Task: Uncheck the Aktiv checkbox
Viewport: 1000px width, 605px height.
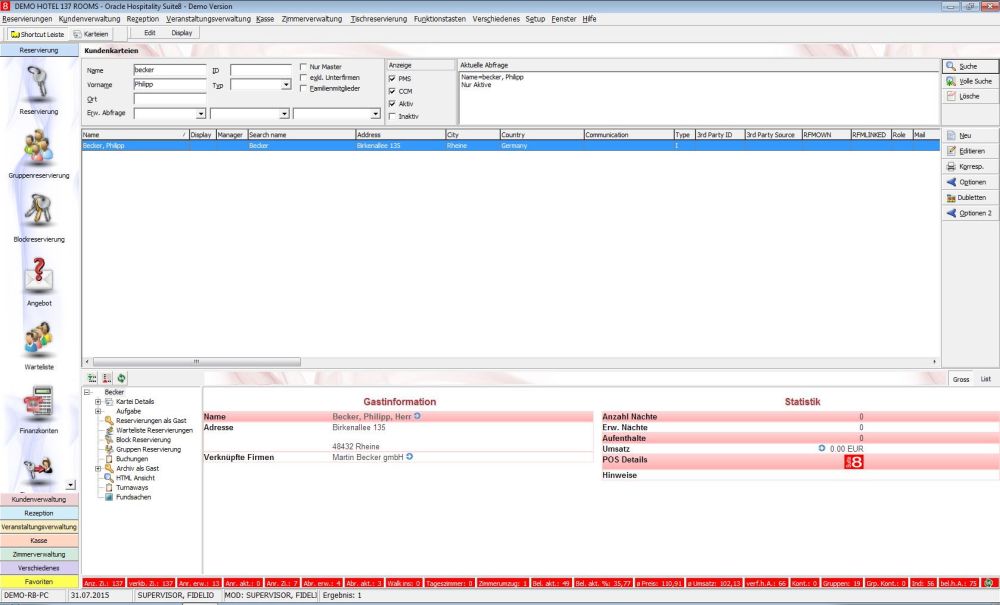Action: pos(392,103)
